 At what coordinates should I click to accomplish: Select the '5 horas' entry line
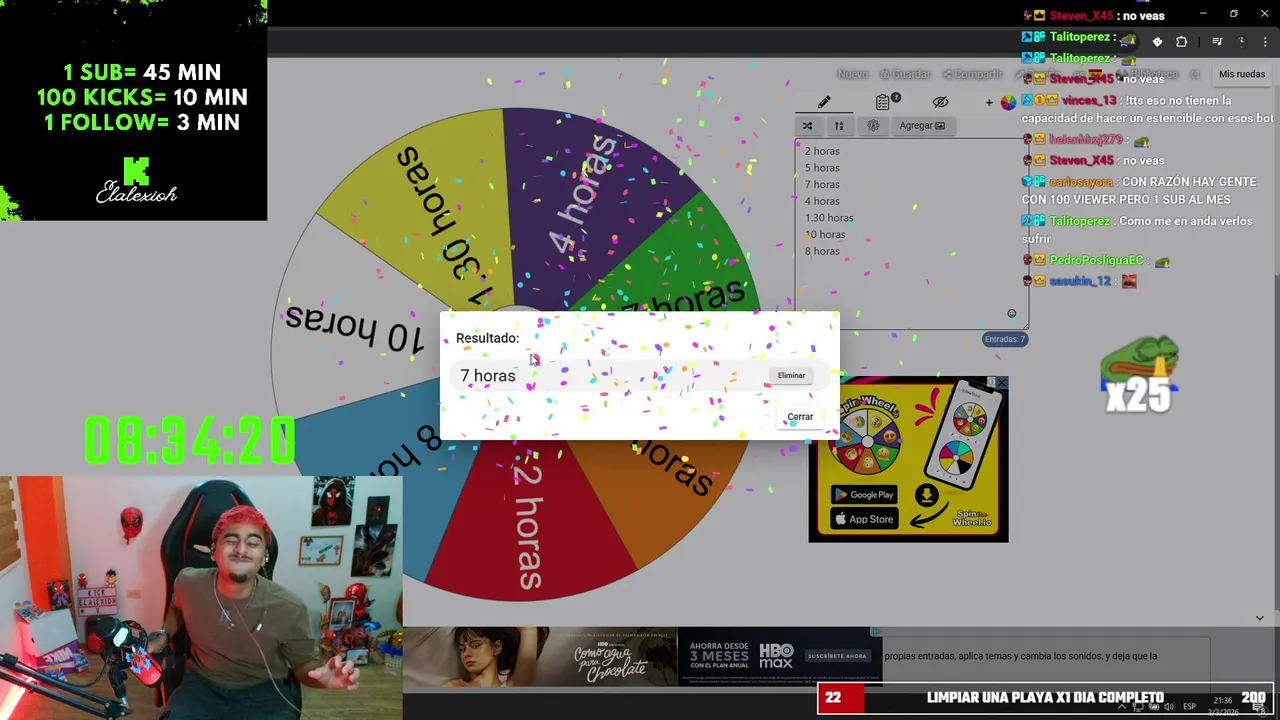pyautogui.click(x=822, y=168)
